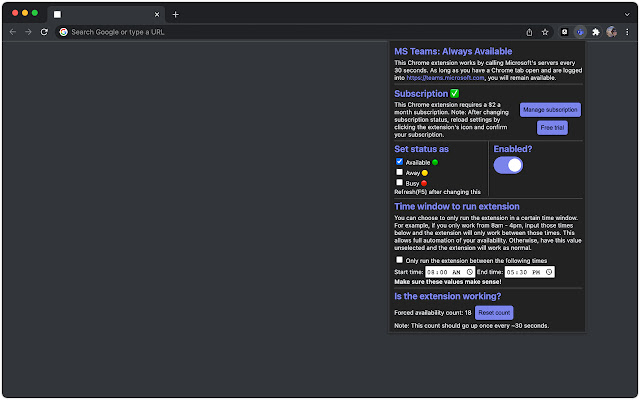Click the 'Make sure these values make sense!' text
Screen dimensions: 640x400
[448, 282]
